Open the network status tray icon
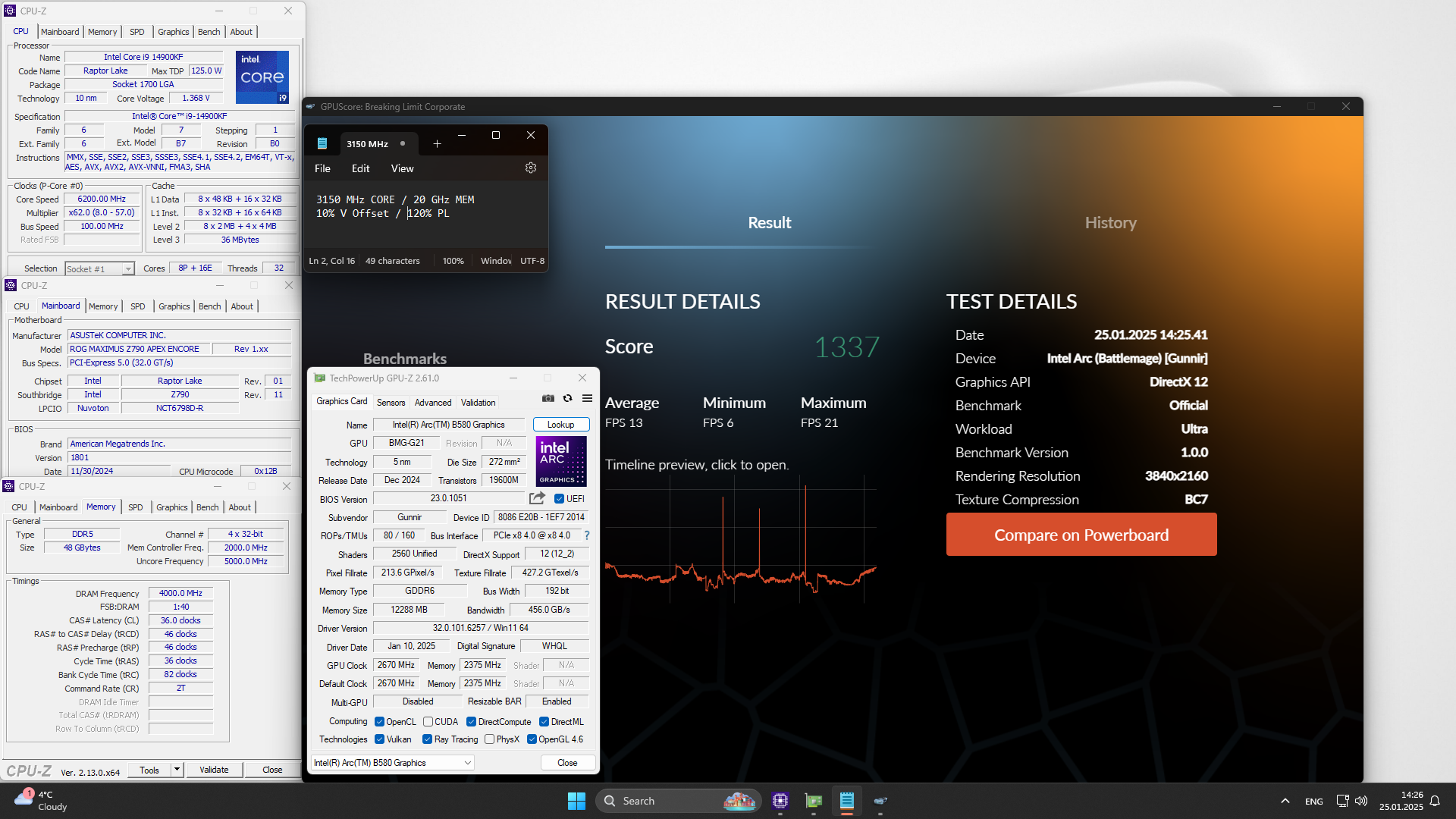The image size is (1456, 819). pyautogui.click(x=1342, y=801)
